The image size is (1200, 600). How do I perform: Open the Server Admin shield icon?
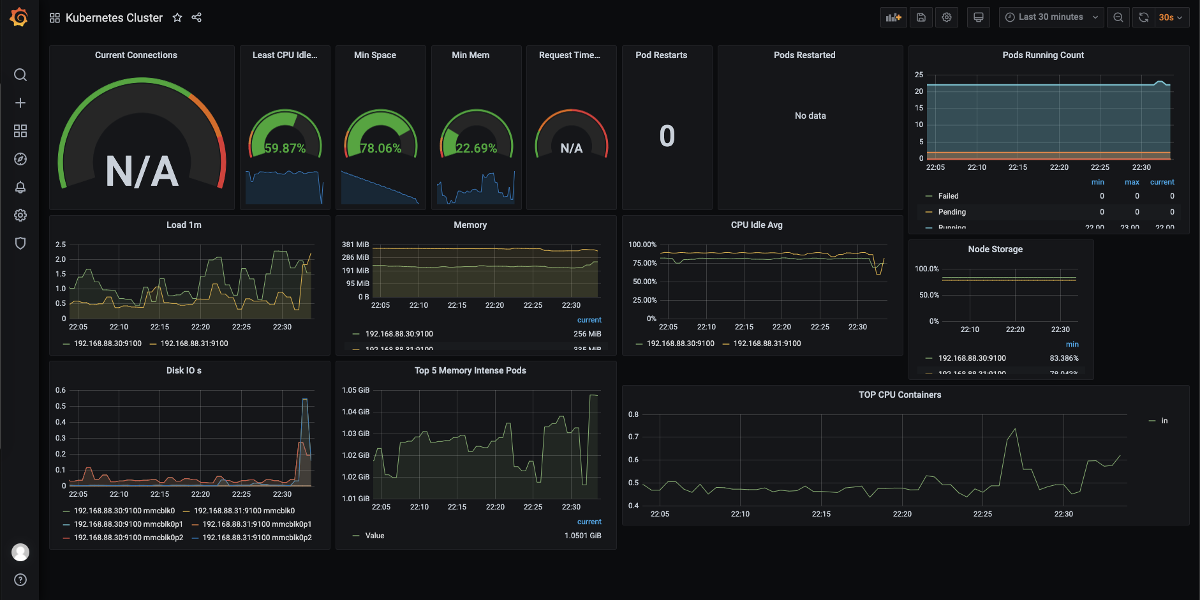coord(20,243)
